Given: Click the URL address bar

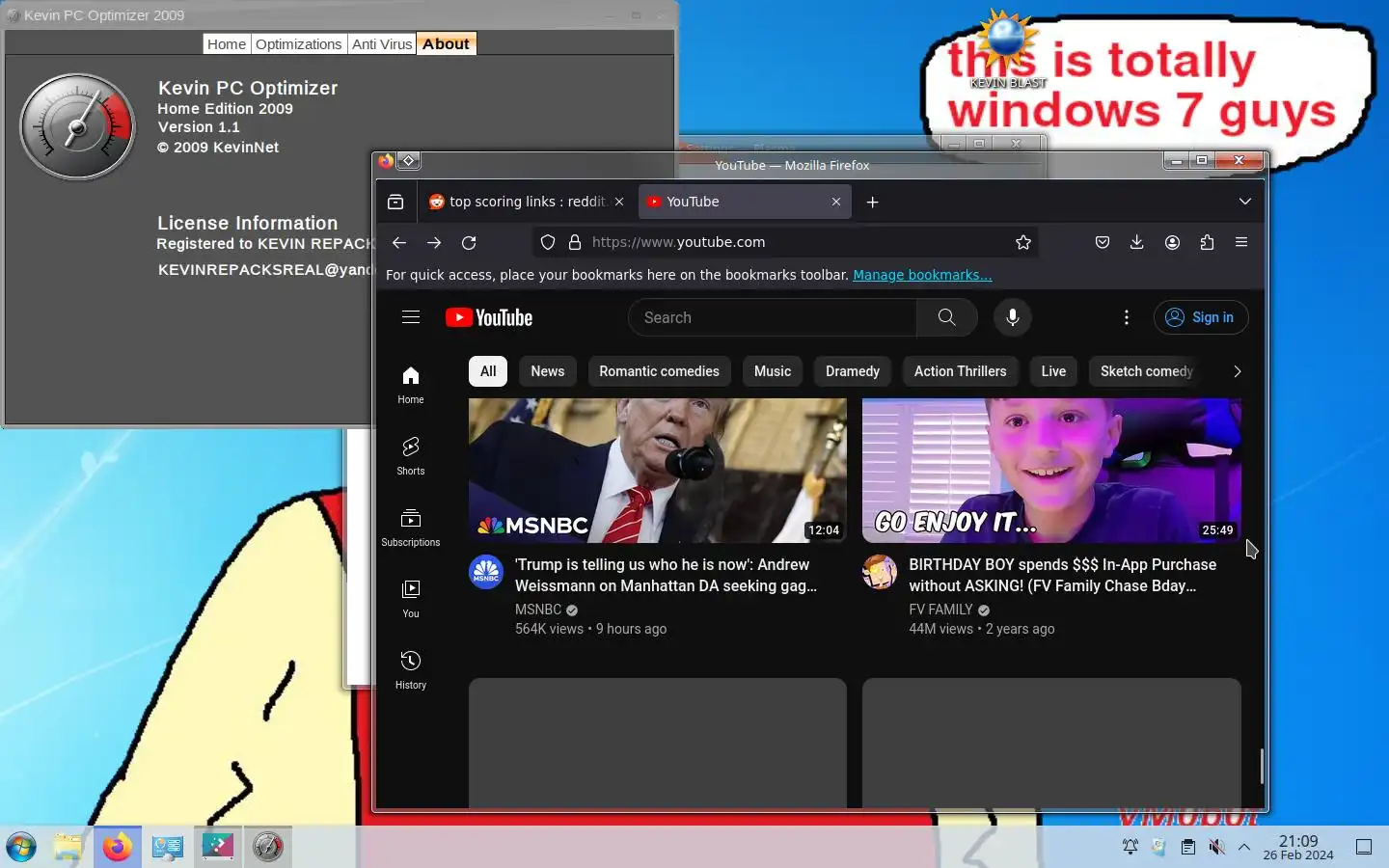Looking at the screenshot, I should click(x=786, y=243).
